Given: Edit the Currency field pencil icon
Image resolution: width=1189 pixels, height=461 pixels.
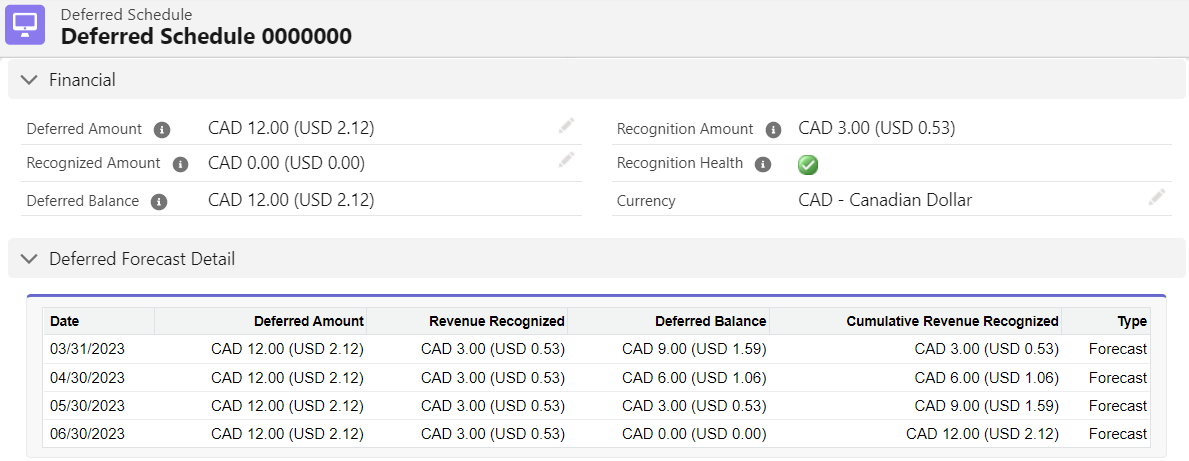Looking at the screenshot, I should coord(1157,197).
